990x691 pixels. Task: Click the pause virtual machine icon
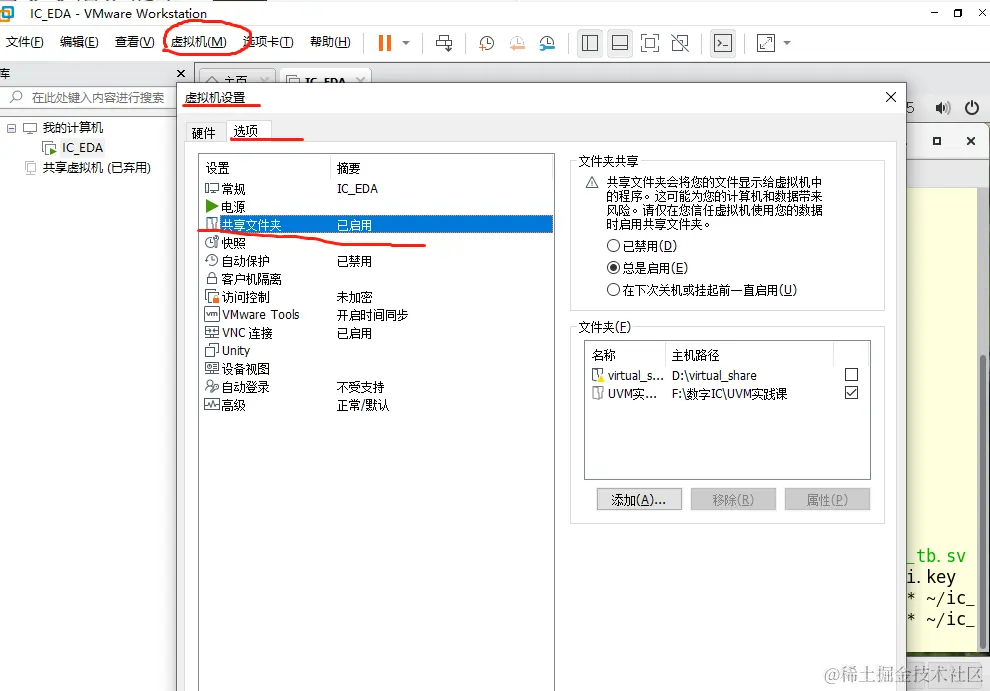pos(385,43)
